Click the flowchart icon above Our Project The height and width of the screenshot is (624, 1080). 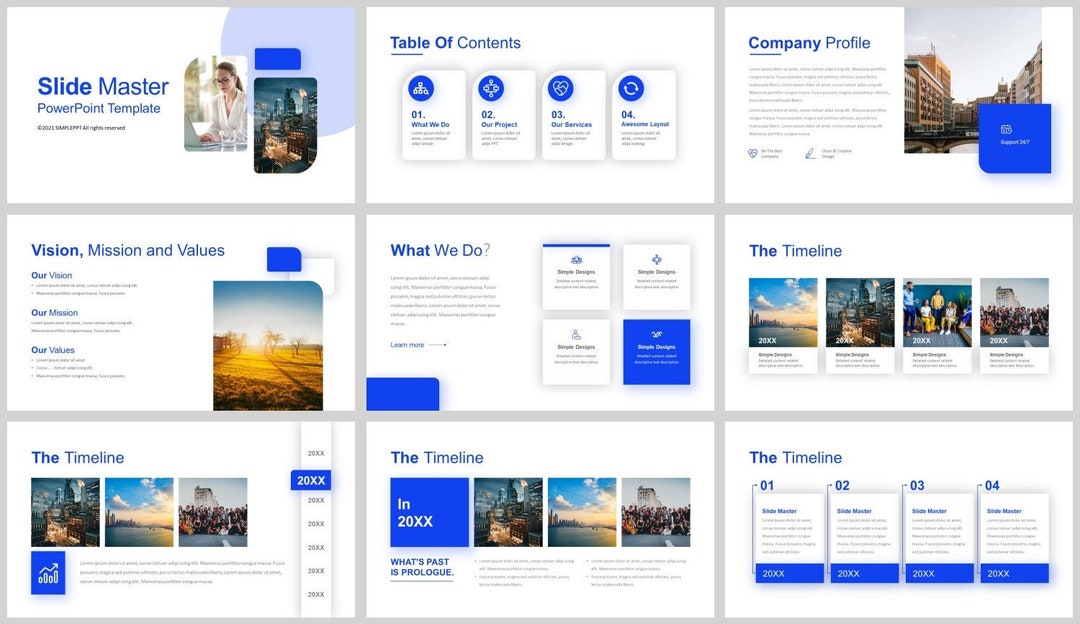[x=490, y=88]
